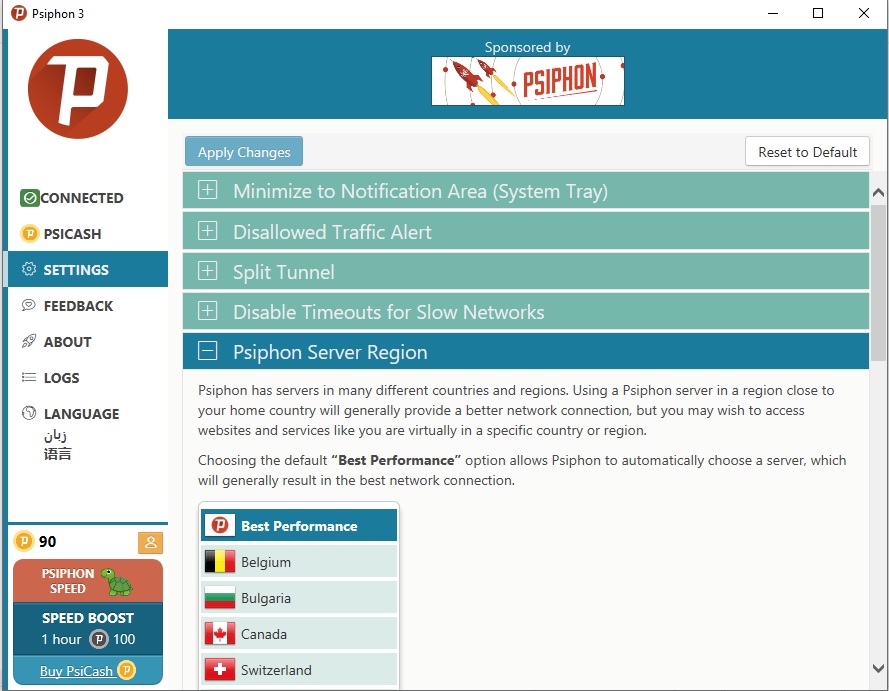Click the Canada flag icon

pos(220,634)
